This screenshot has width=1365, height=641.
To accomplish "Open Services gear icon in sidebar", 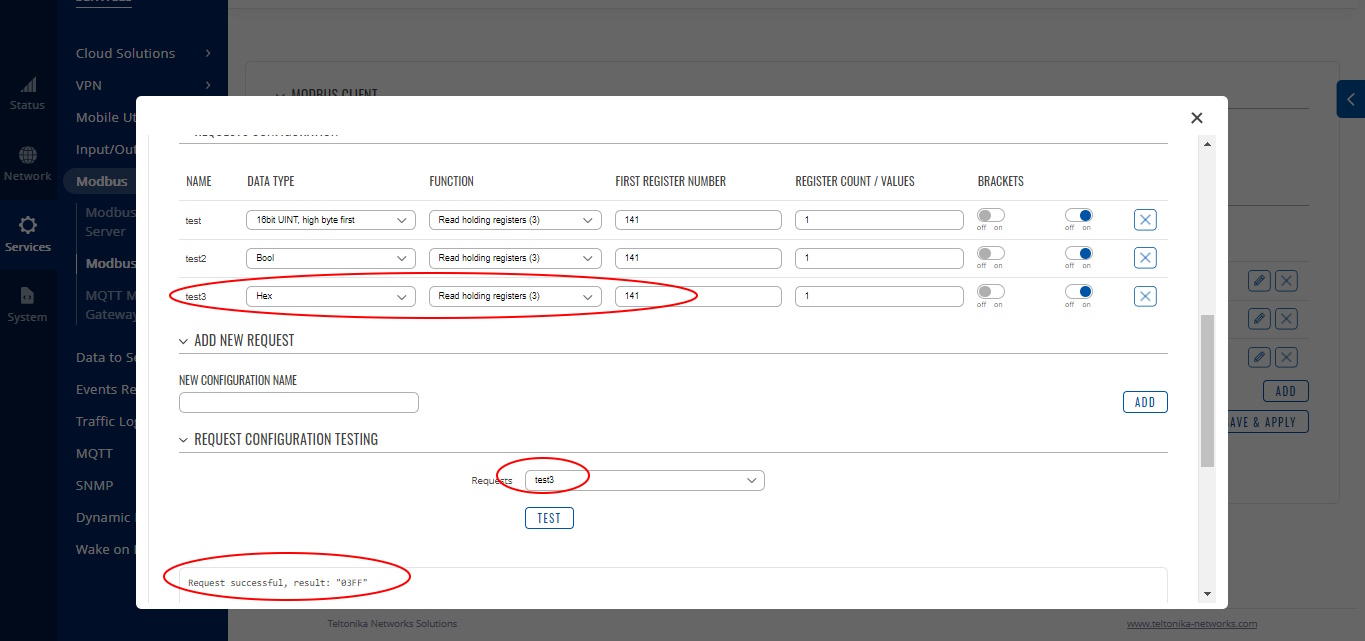I will click(x=27, y=225).
